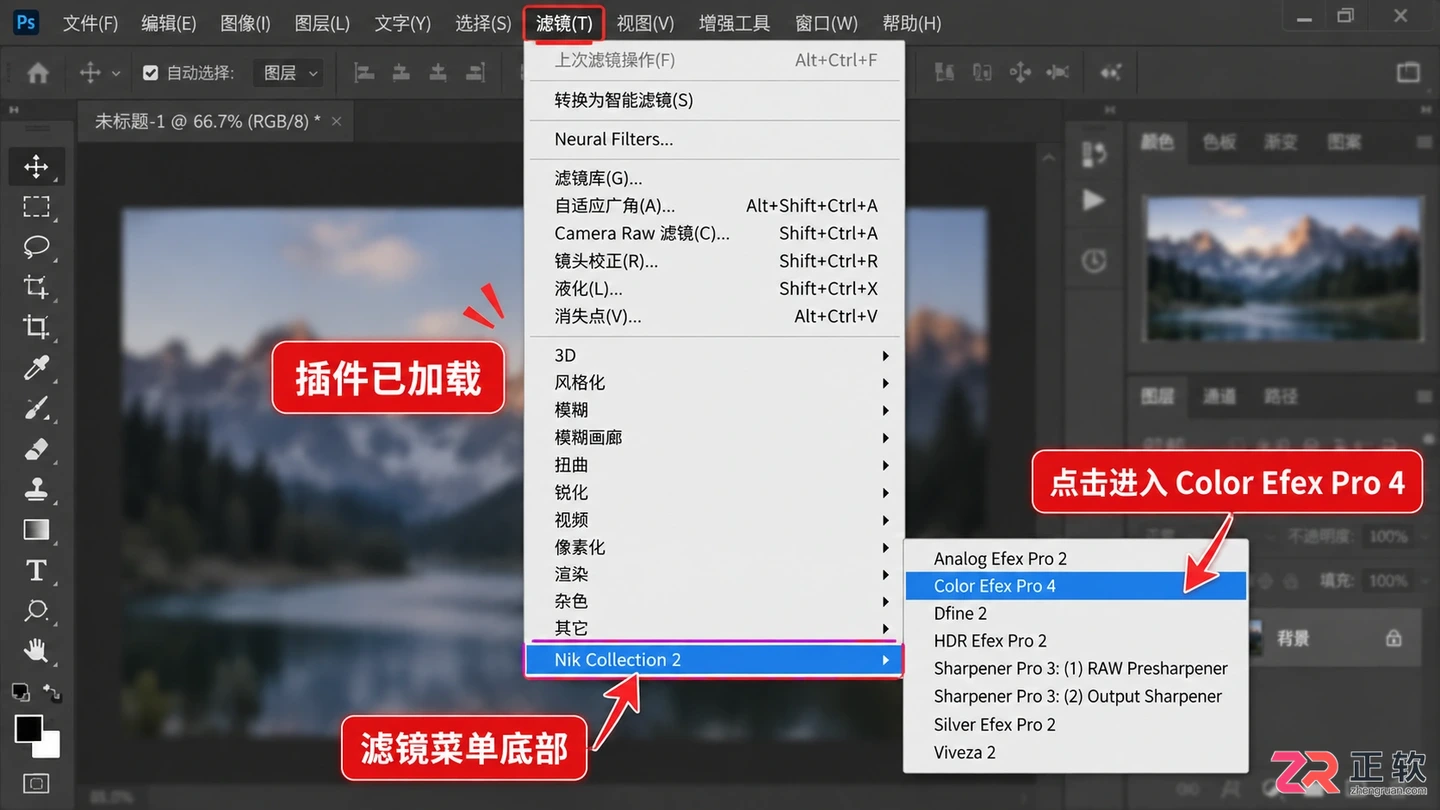Viewport: 1440px width, 810px height.
Task: Select the Move tool in the toolbox
Action: tap(36, 166)
